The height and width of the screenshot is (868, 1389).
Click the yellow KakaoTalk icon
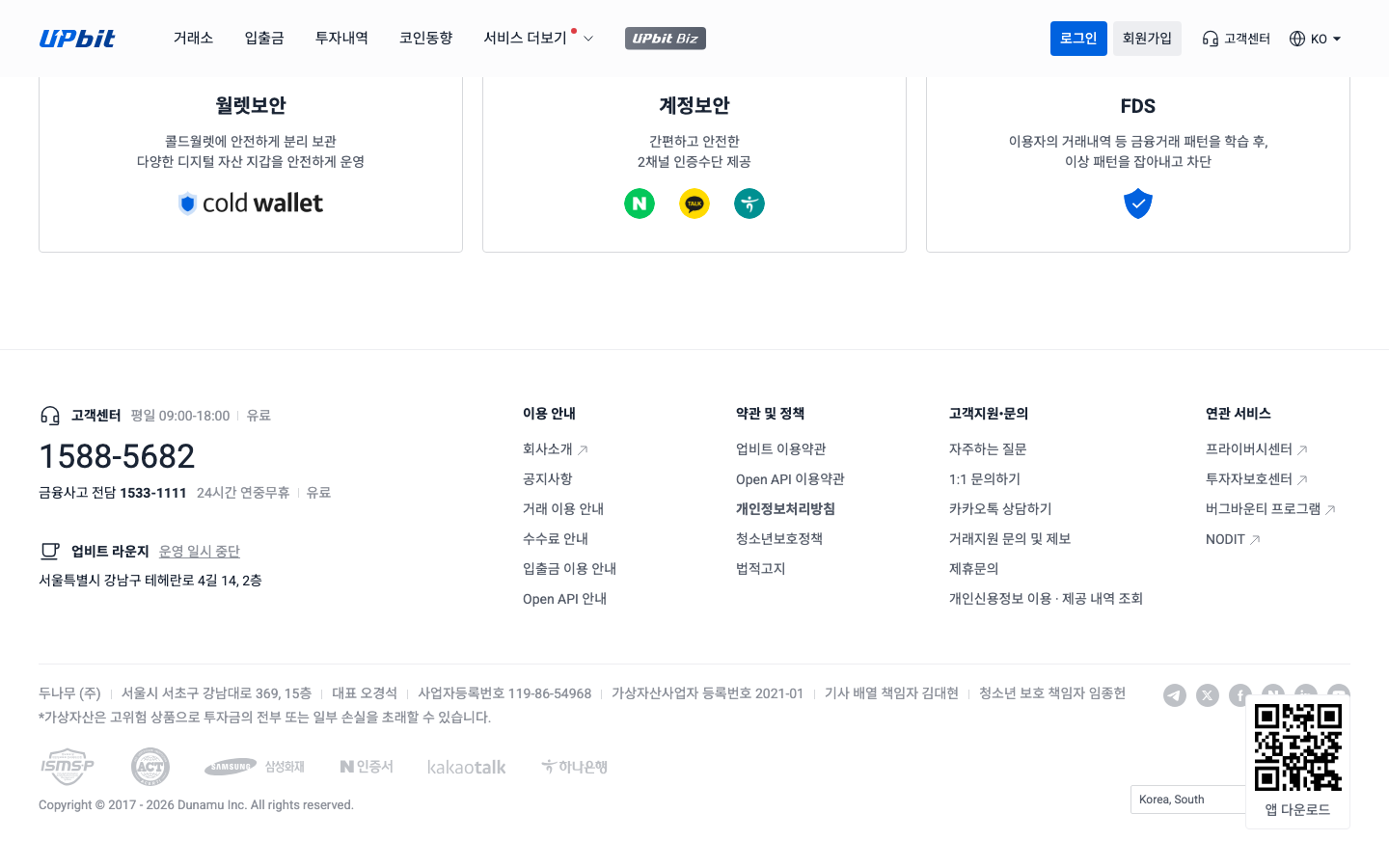pos(694,203)
